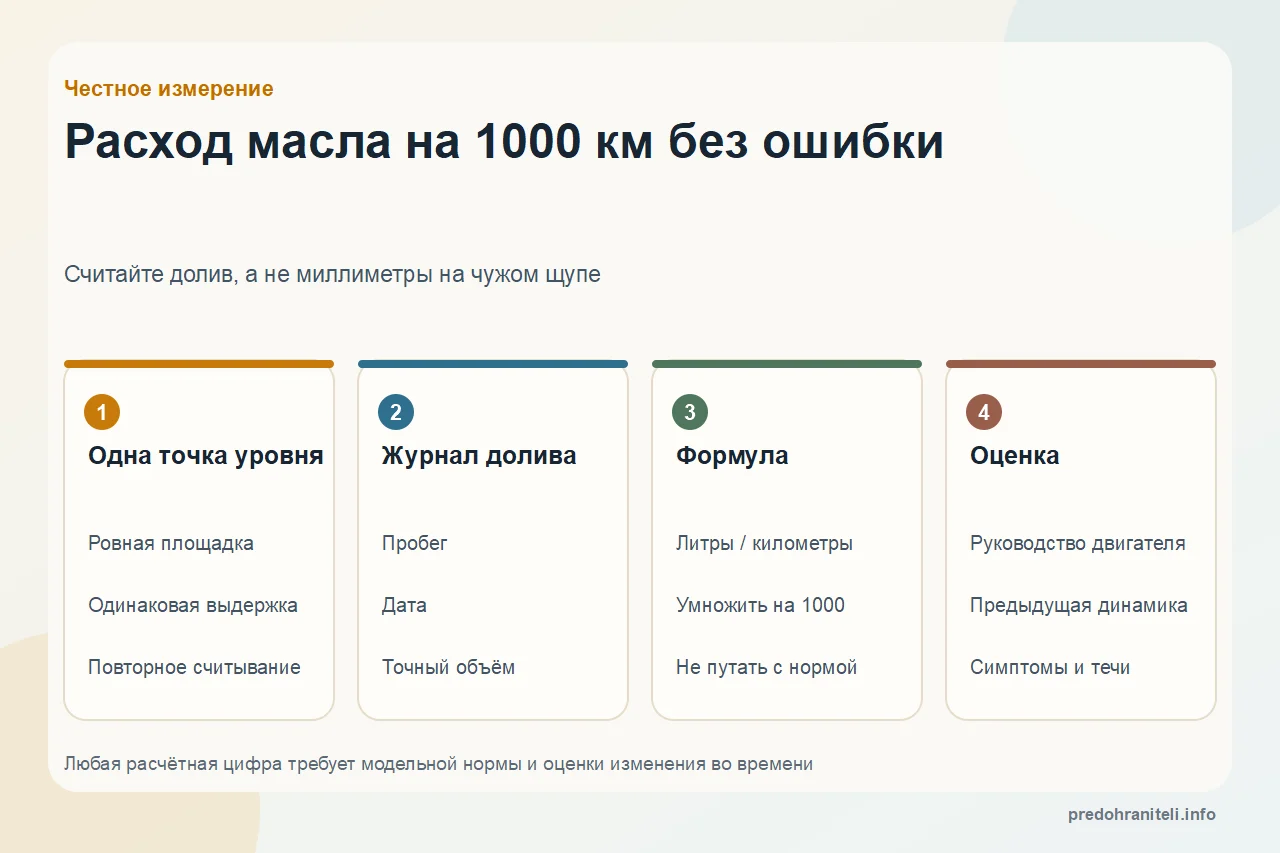Click card title 'Оценка'
Screen dimensions: 1280x853
tap(1015, 456)
